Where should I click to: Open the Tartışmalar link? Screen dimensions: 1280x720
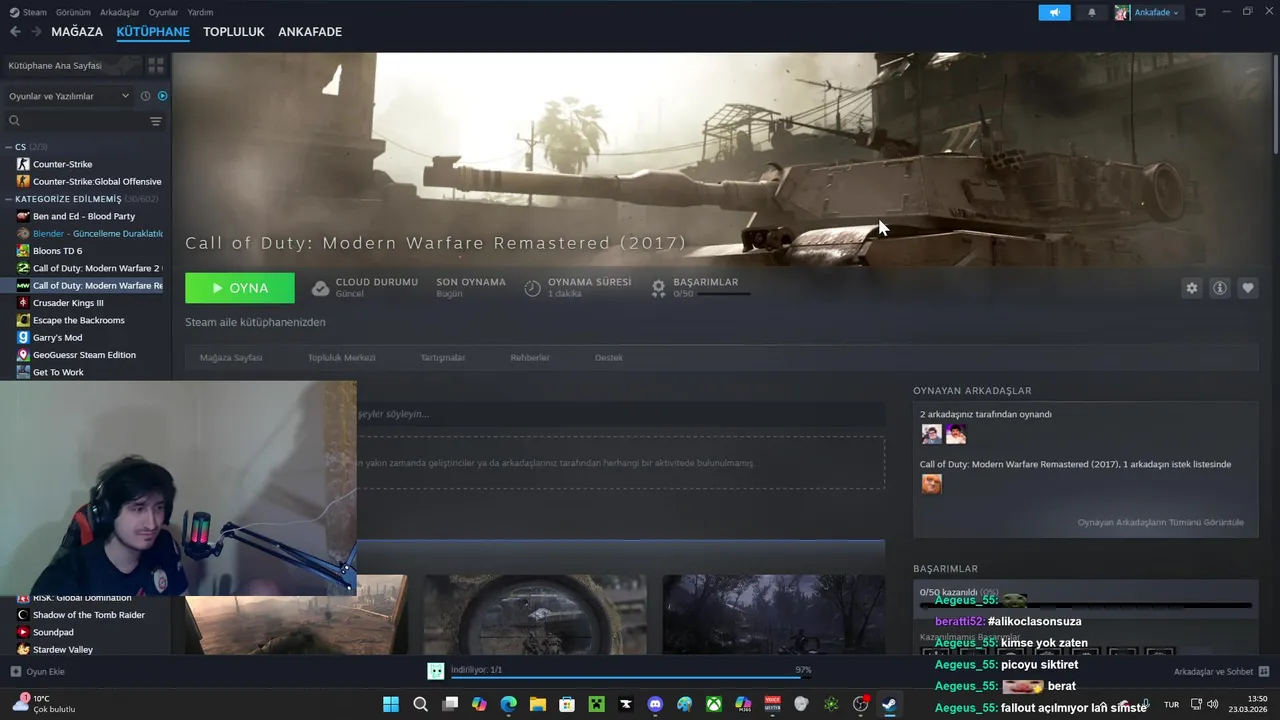[443, 357]
